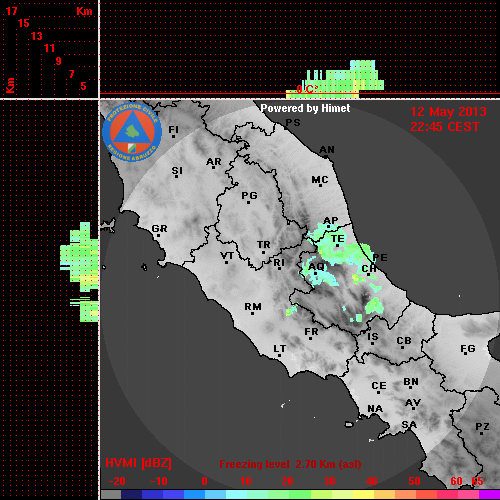Click the Powered by Himet caption
This screenshot has width=500, height=500.
(305, 108)
